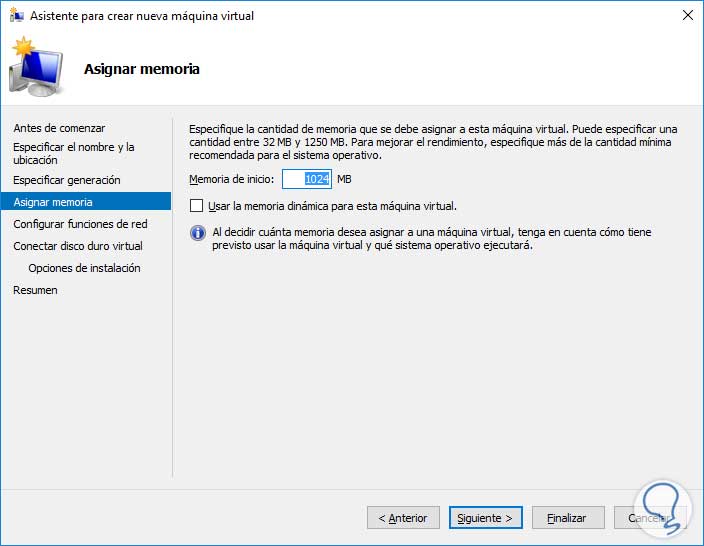Viewport: 704px width, 546px height.
Task: Click the memory description paragraph
Action: pyautogui.click(x=433, y=142)
